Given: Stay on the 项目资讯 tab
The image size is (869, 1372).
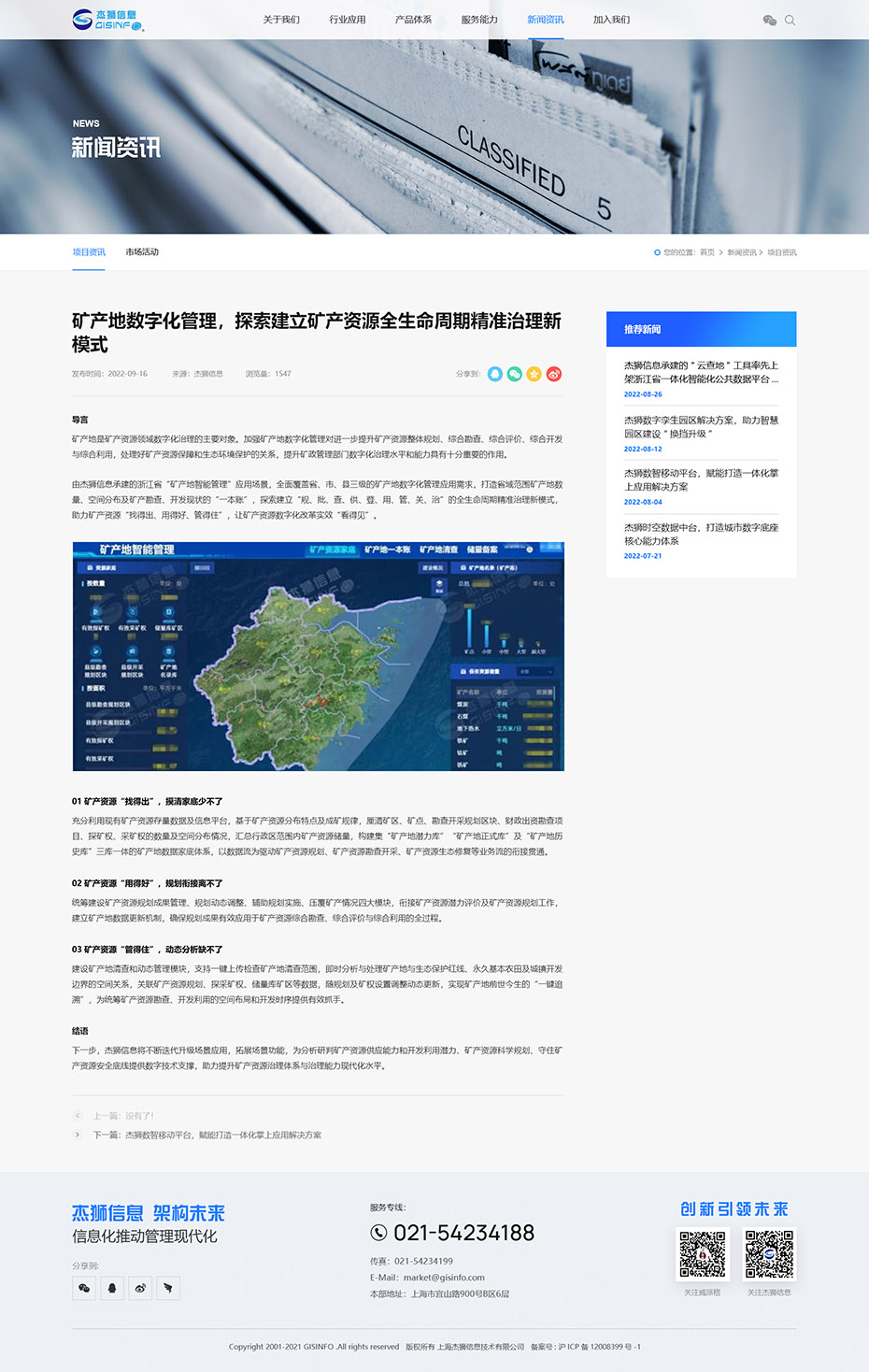Looking at the screenshot, I should [x=89, y=251].
